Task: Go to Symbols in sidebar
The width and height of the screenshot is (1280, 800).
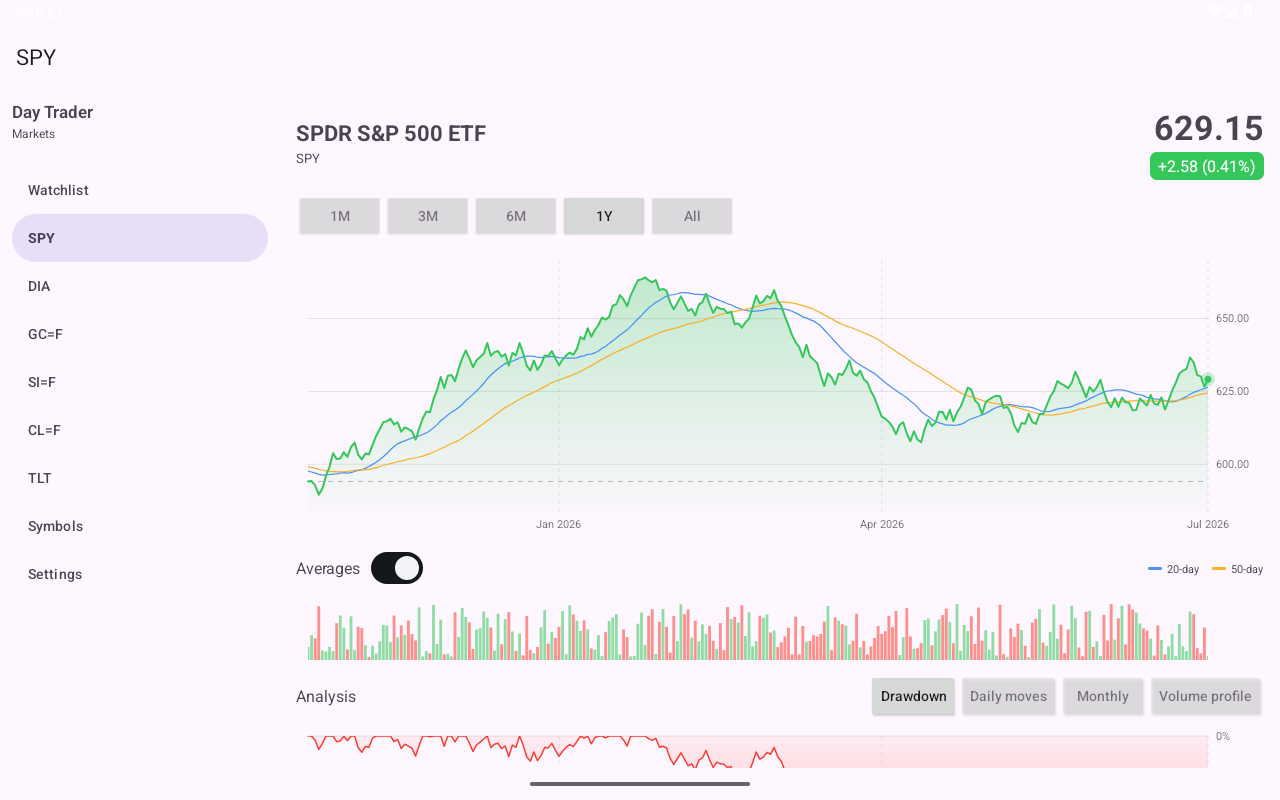Action: [x=140, y=526]
